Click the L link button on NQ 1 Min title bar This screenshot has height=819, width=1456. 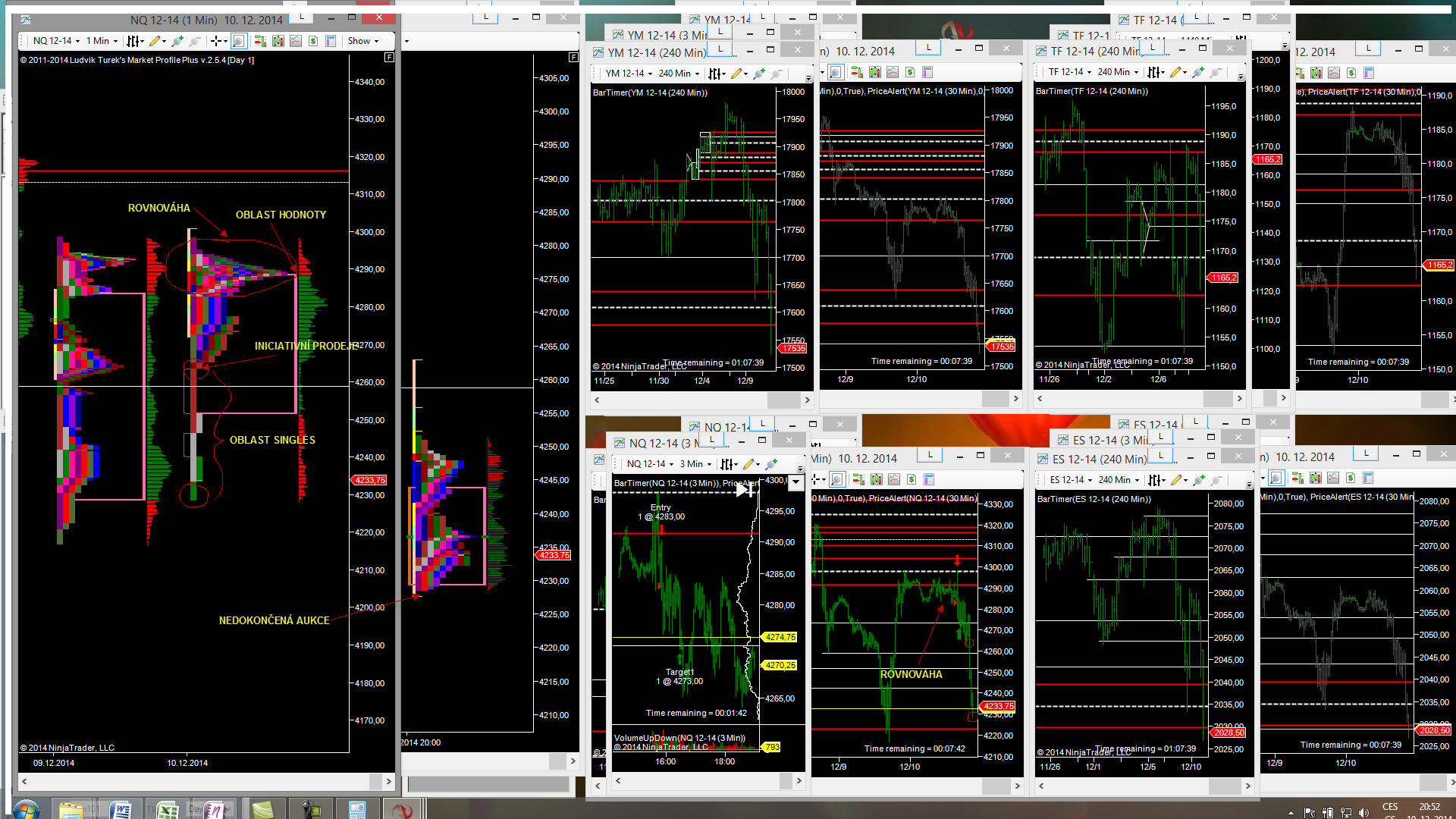(302, 17)
